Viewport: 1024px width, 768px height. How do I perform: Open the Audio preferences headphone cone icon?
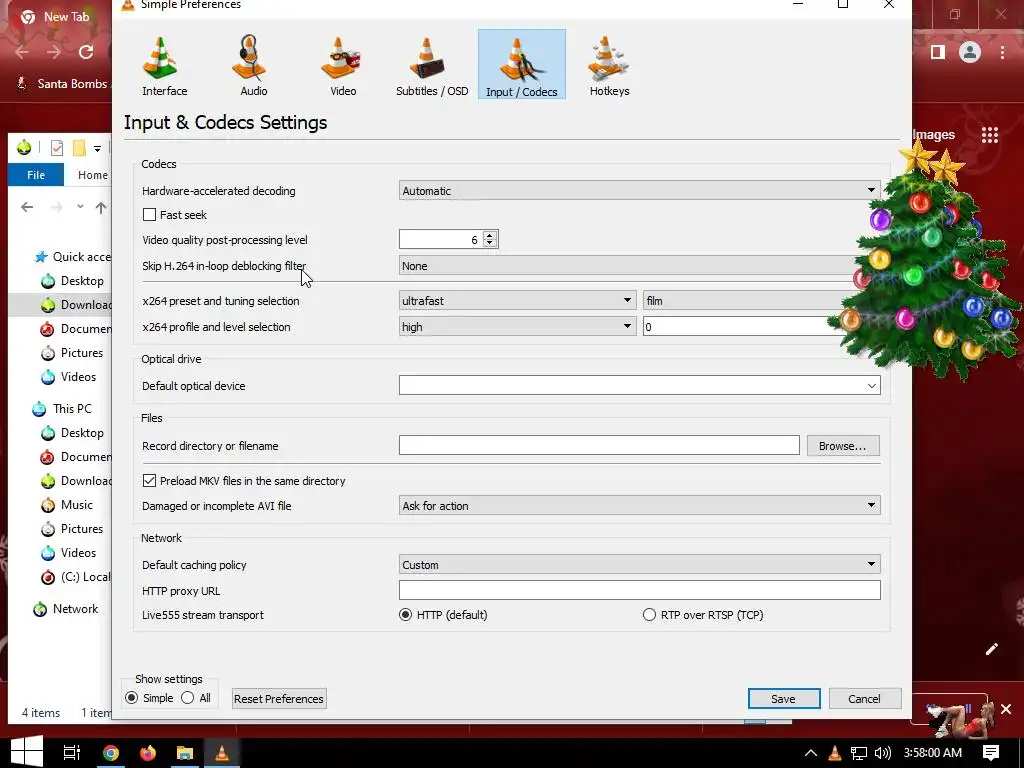click(x=253, y=65)
